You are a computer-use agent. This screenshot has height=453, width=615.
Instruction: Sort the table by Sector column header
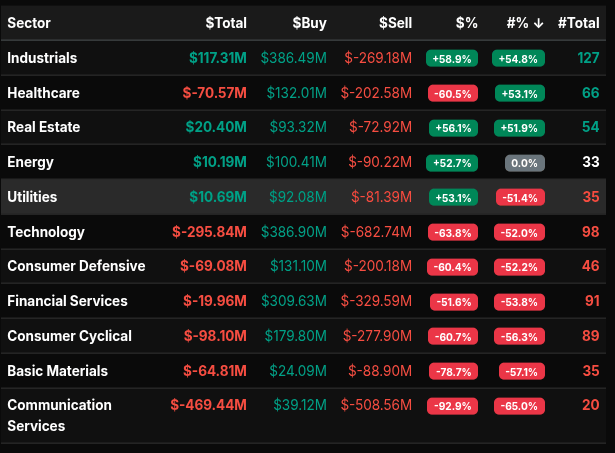click(29, 23)
